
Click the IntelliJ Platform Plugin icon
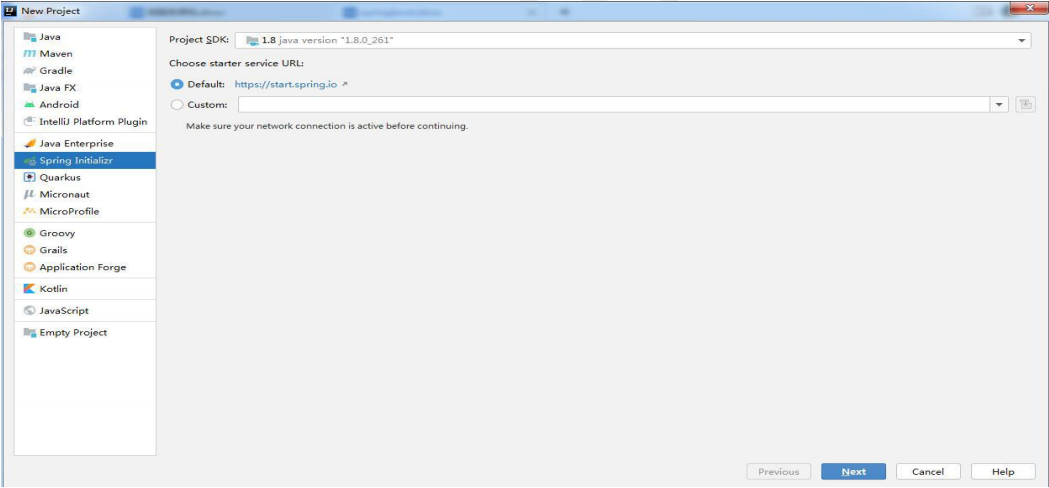29,122
